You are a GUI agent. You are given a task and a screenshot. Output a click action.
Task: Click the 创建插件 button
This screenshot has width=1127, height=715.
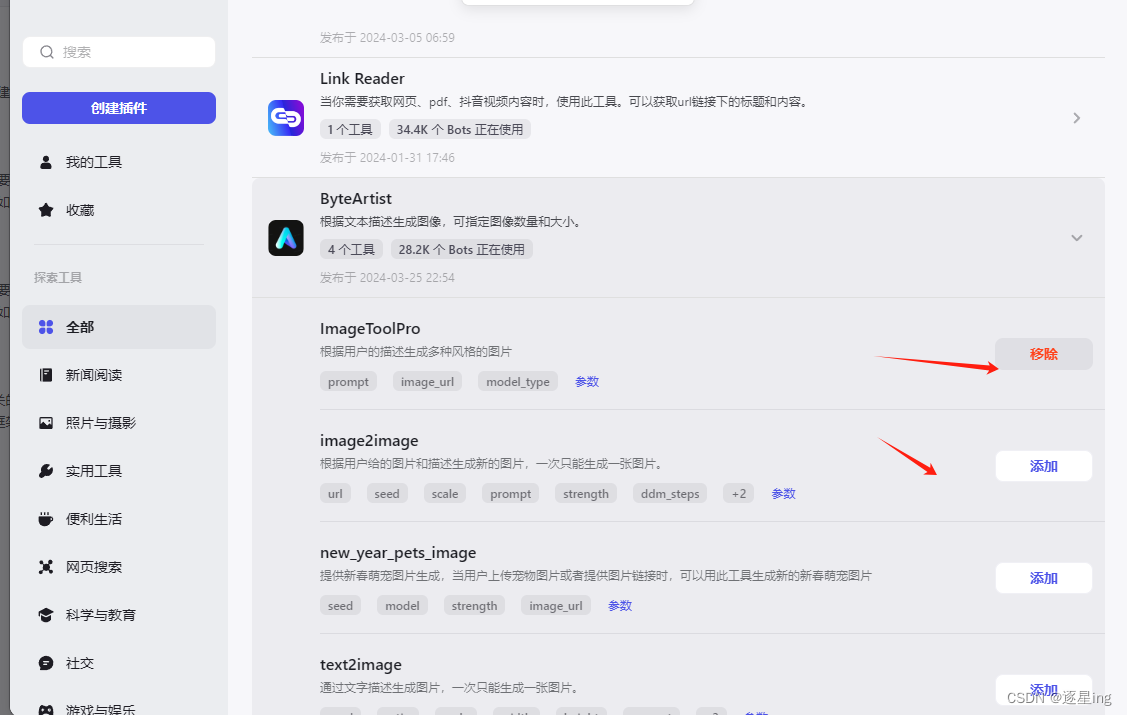click(x=119, y=108)
